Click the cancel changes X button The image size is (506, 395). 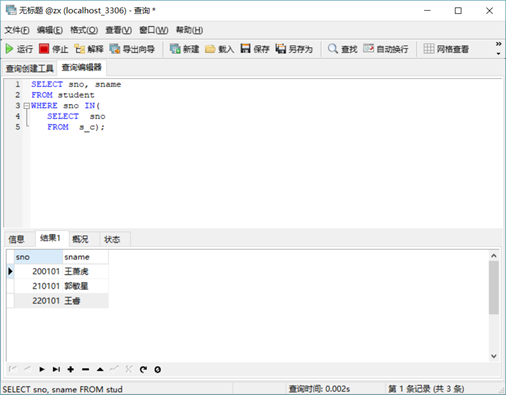coord(129,369)
